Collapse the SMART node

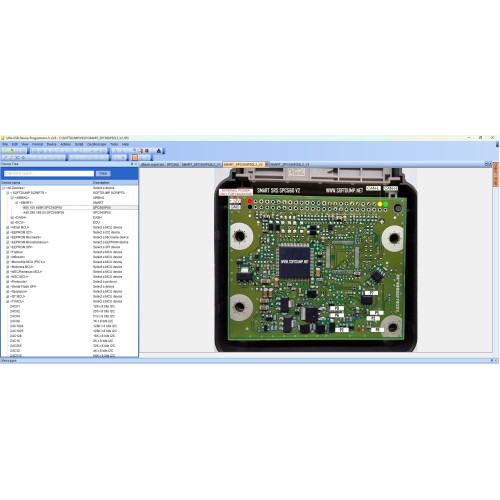(16, 203)
